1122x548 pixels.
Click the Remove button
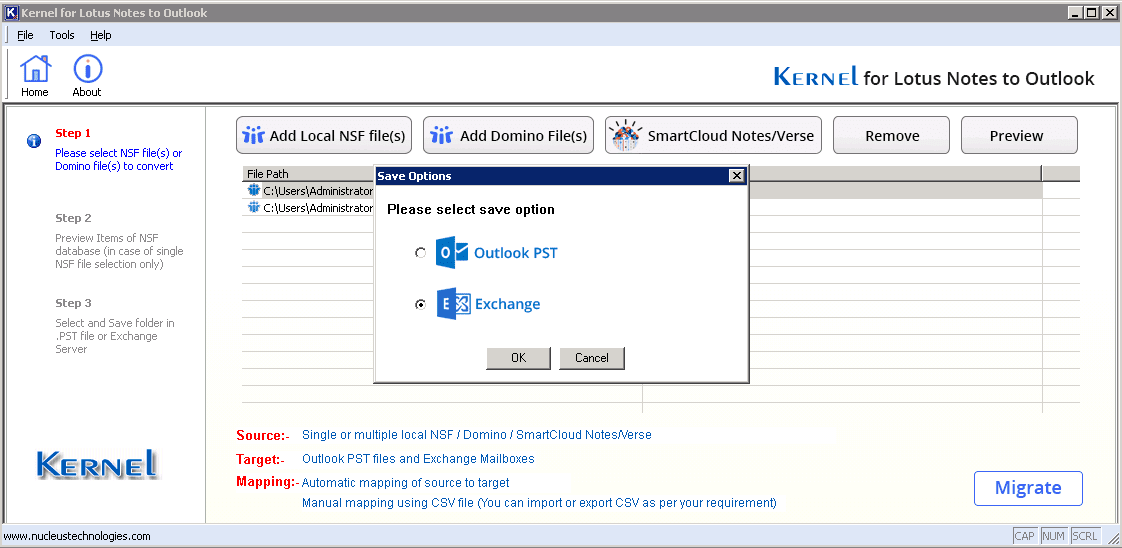[x=892, y=135]
